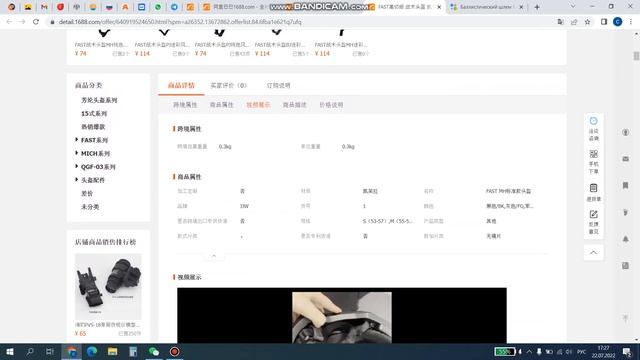Viewport: 640px width, 360px height.
Task: Collapse the product attributes with up chevron
Action: 214,256
